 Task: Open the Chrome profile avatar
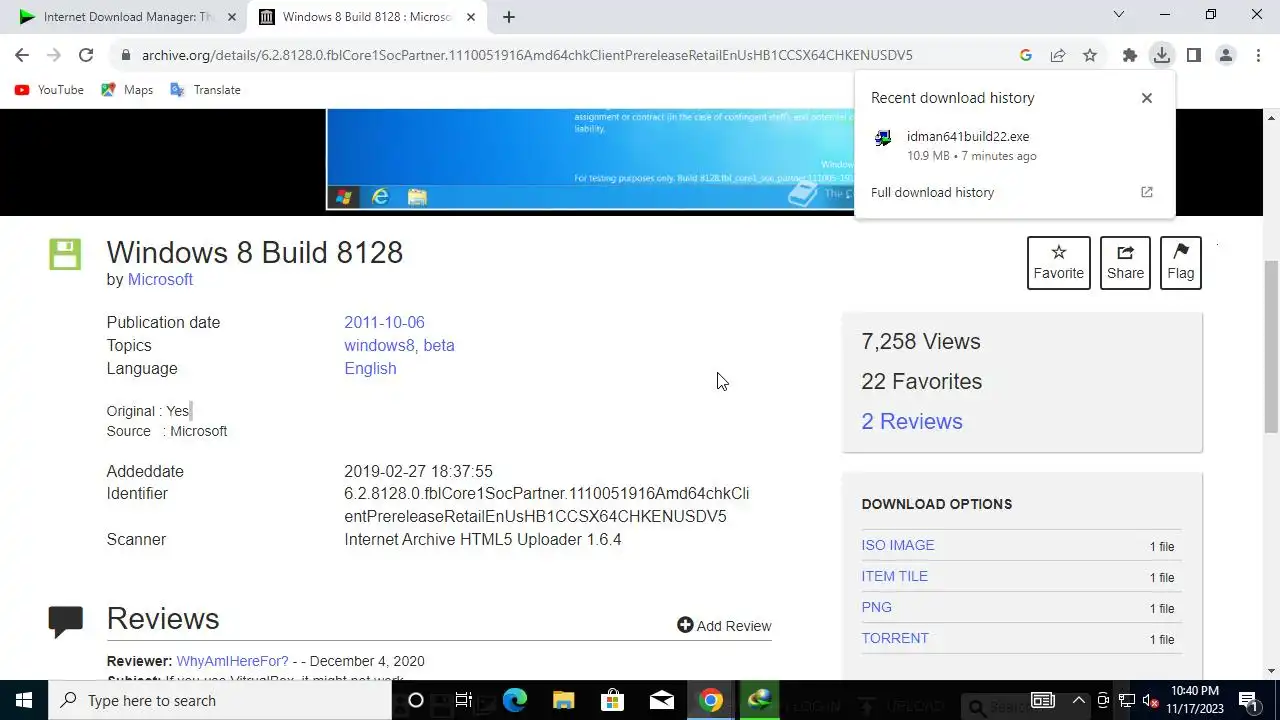[1226, 55]
